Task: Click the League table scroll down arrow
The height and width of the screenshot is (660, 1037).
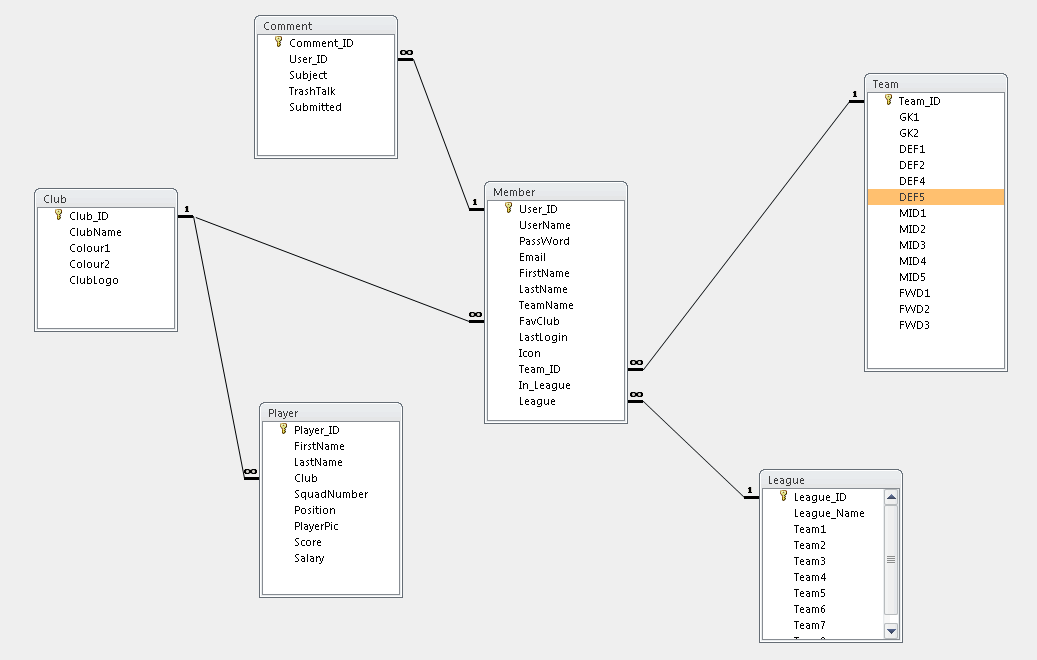Action: pos(891,631)
